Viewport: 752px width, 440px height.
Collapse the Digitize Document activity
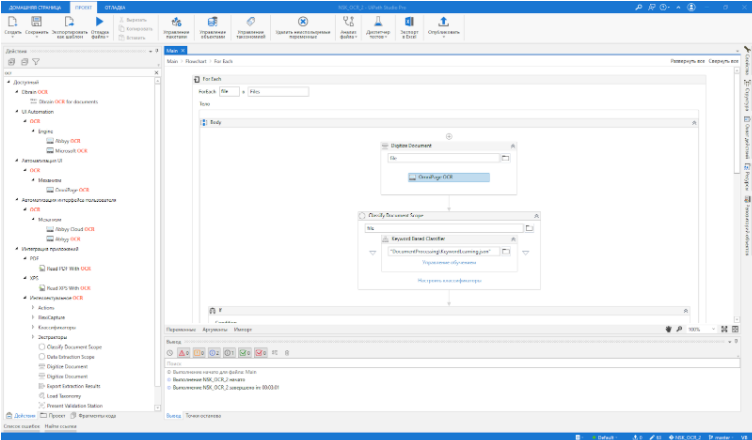(512, 146)
